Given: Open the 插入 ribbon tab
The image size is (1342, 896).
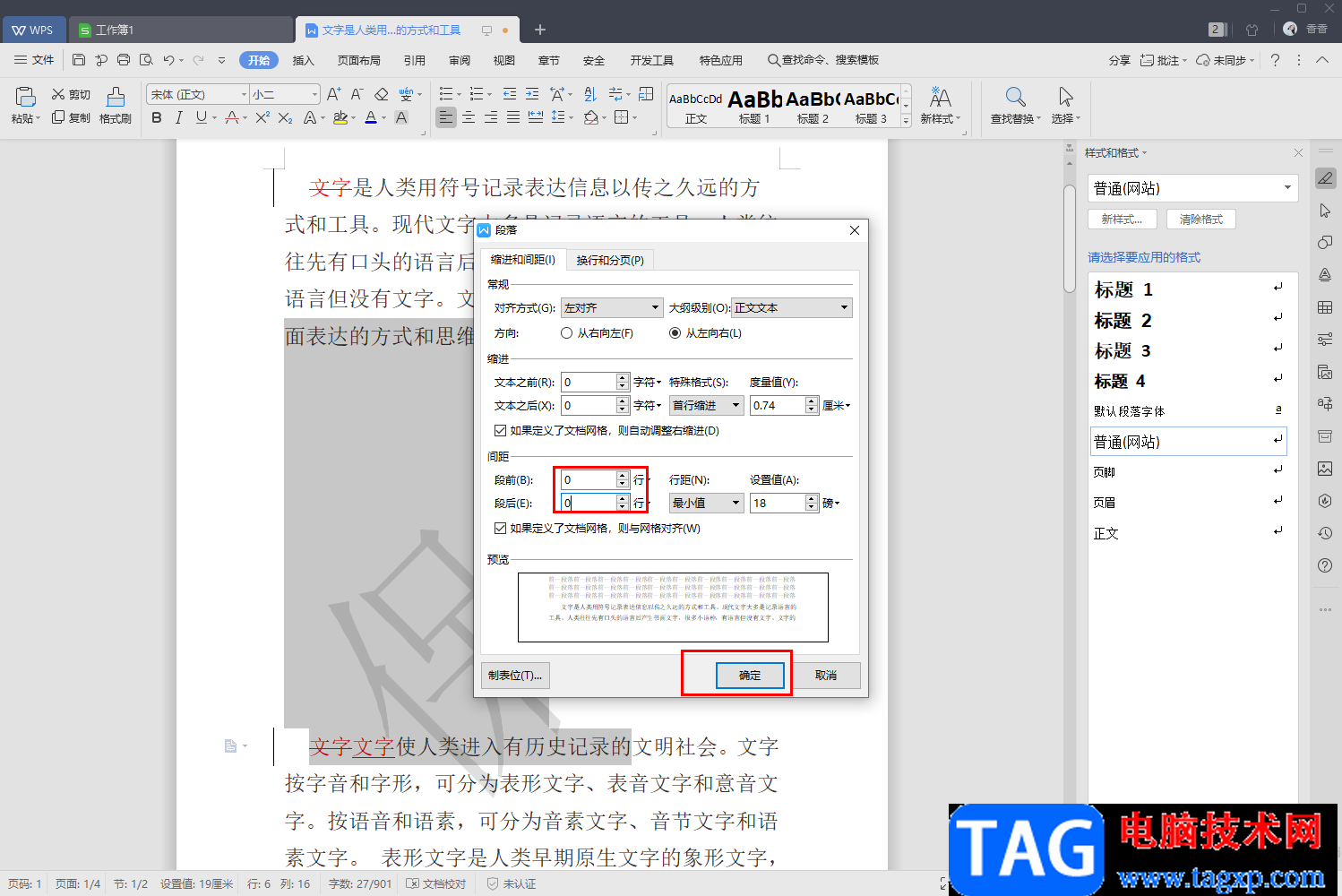Looking at the screenshot, I should [304, 60].
